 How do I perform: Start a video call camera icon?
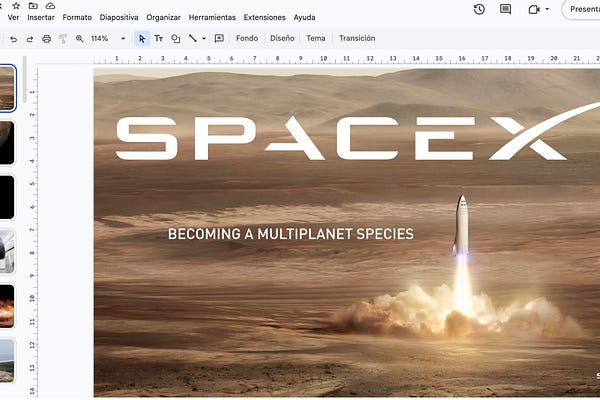(534, 9)
